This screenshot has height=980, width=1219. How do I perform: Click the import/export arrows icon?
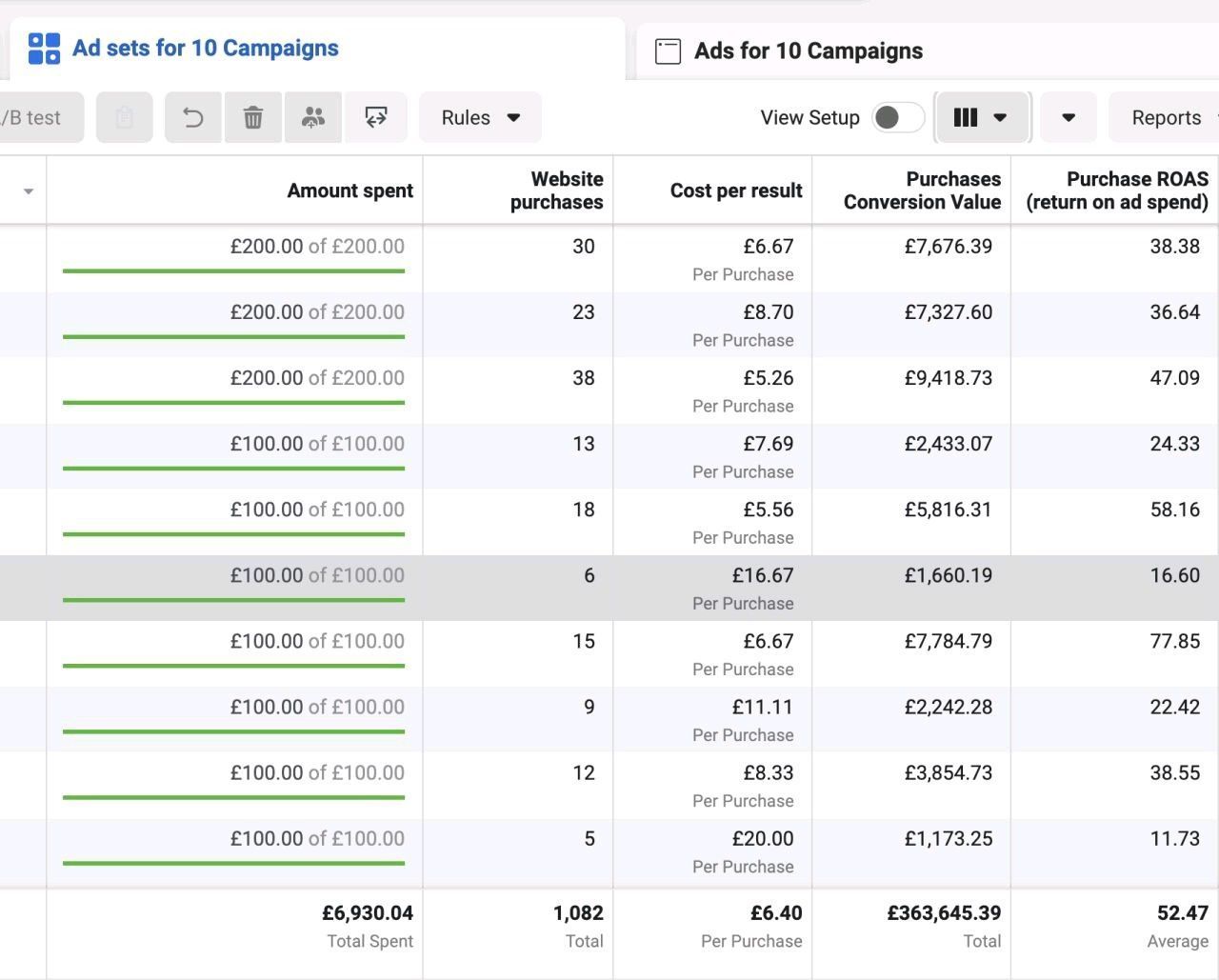[x=376, y=118]
